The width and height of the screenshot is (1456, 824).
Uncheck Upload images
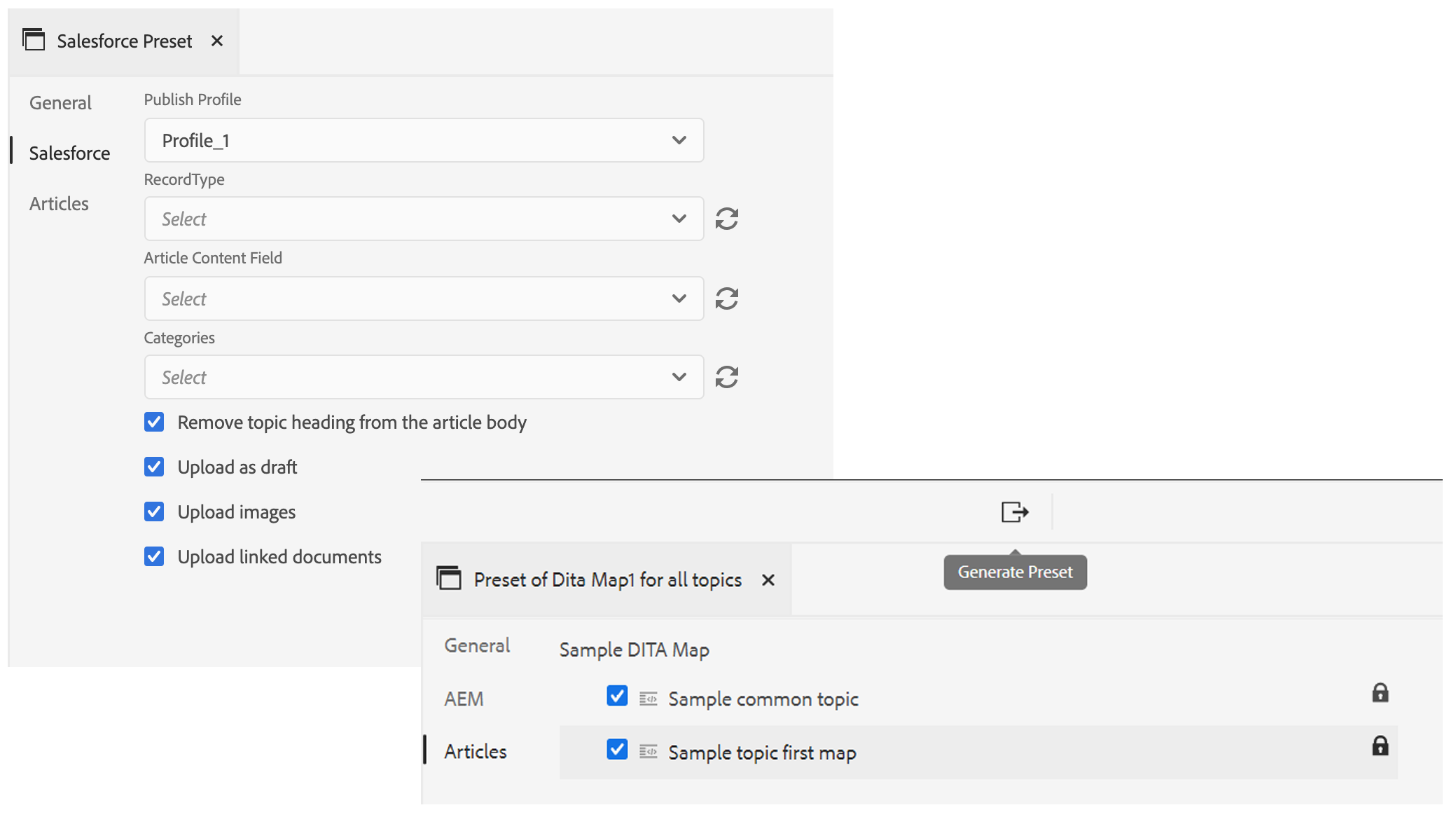(x=154, y=511)
